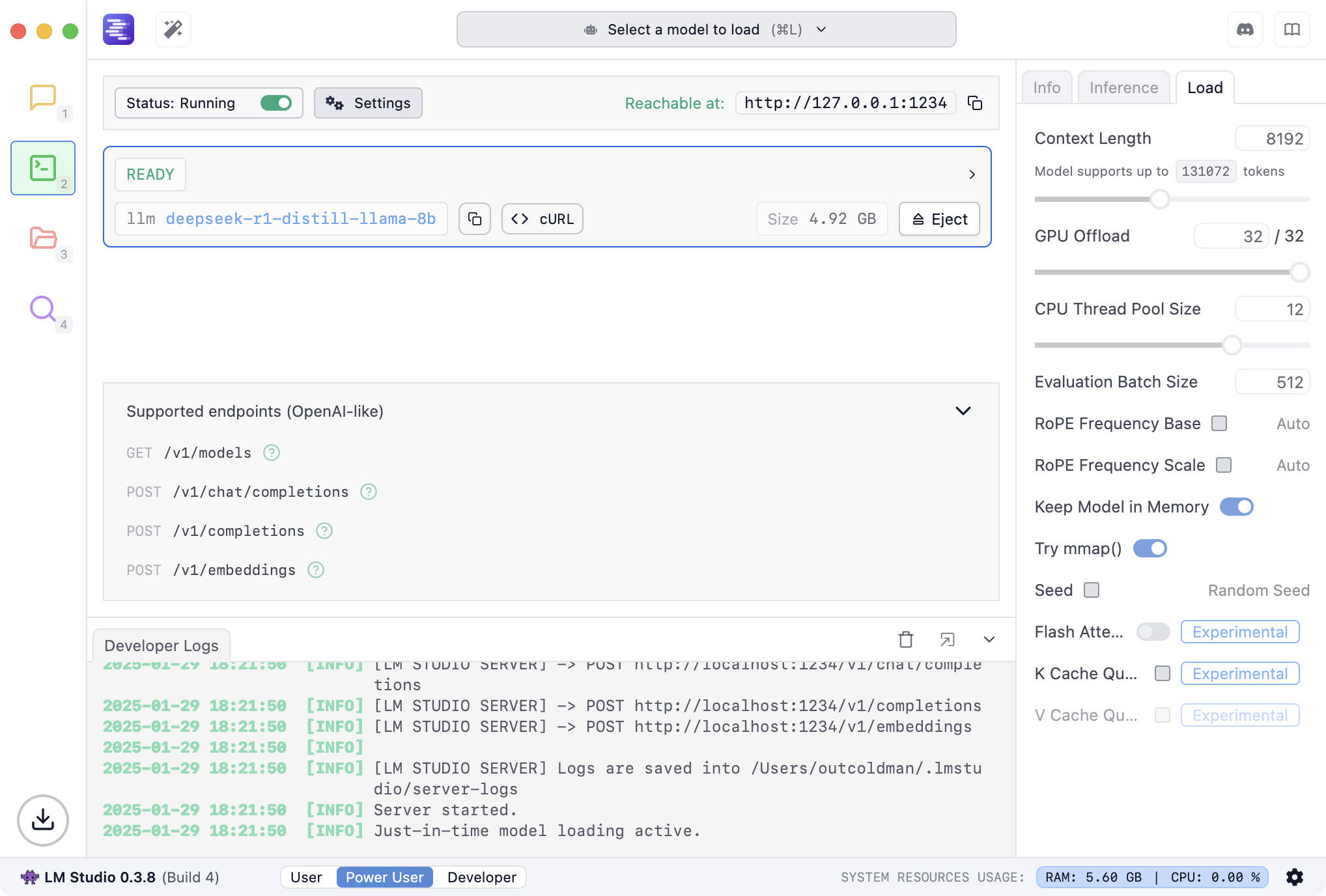Image resolution: width=1326 pixels, height=896 pixels.
Task: Select the Developer Logs tab
Action: coord(162,645)
